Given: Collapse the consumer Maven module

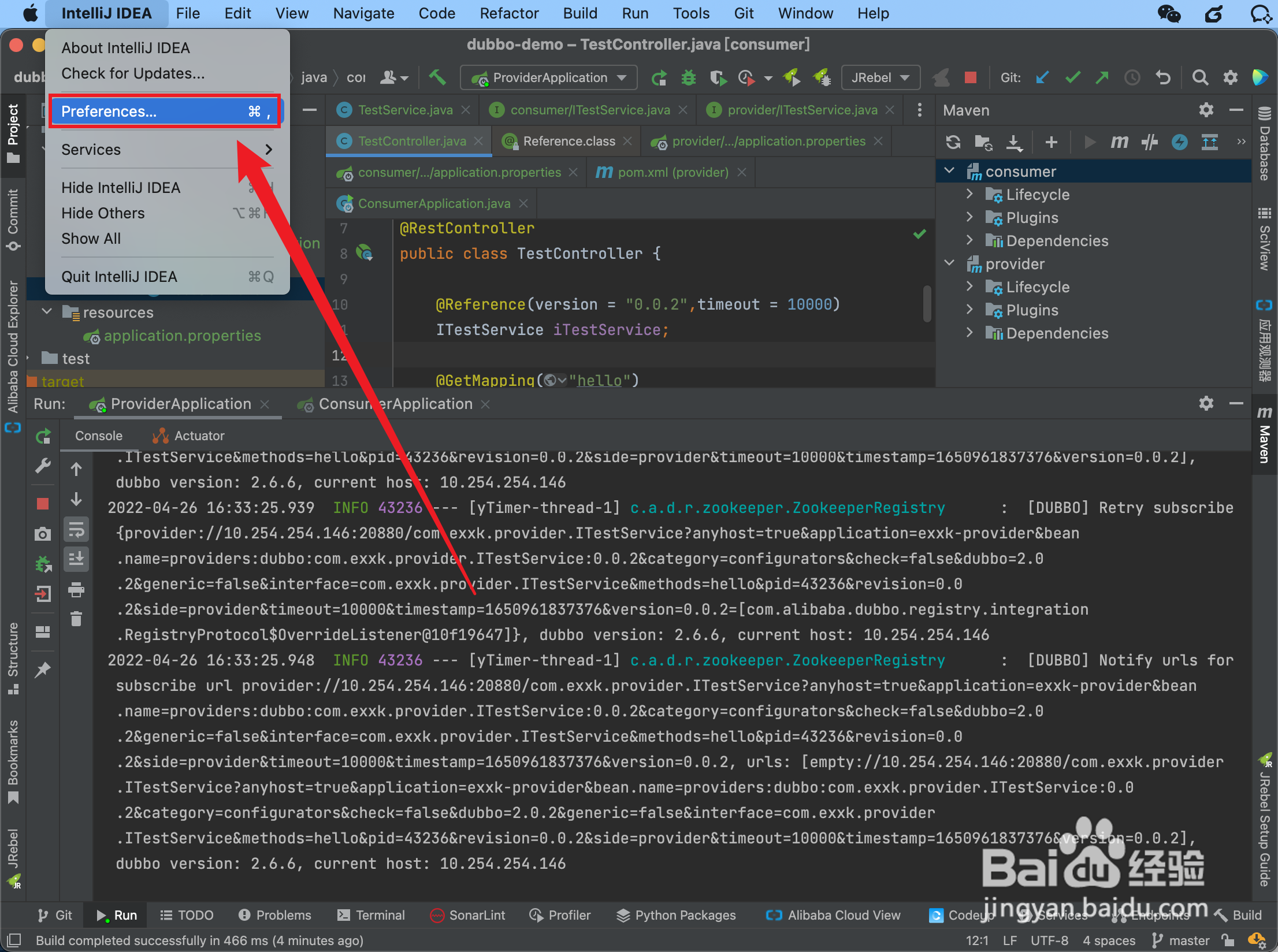Looking at the screenshot, I should pyautogui.click(x=949, y=171).
